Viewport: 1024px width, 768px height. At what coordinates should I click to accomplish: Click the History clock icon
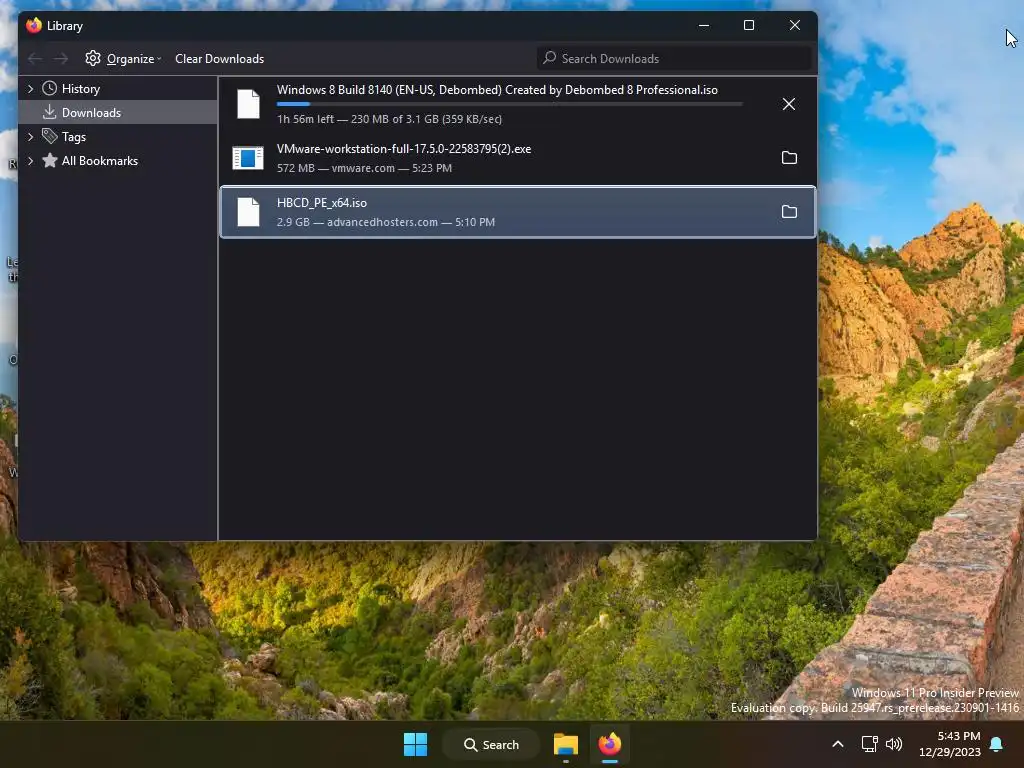tap(50, 89)
